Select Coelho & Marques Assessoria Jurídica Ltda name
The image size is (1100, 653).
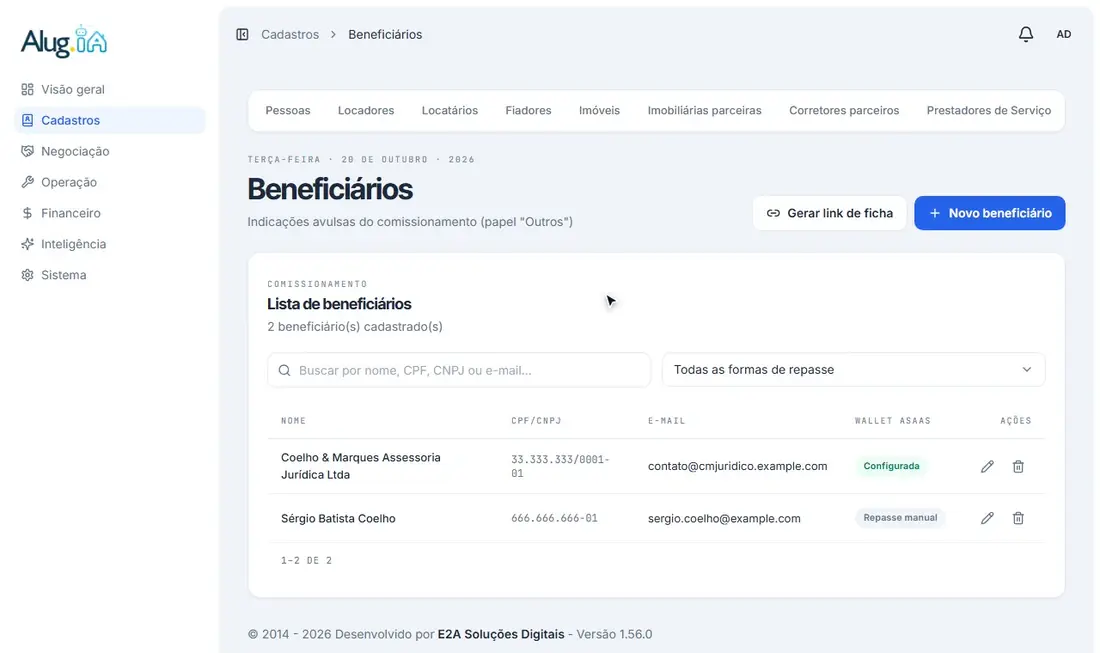(361, 466)
